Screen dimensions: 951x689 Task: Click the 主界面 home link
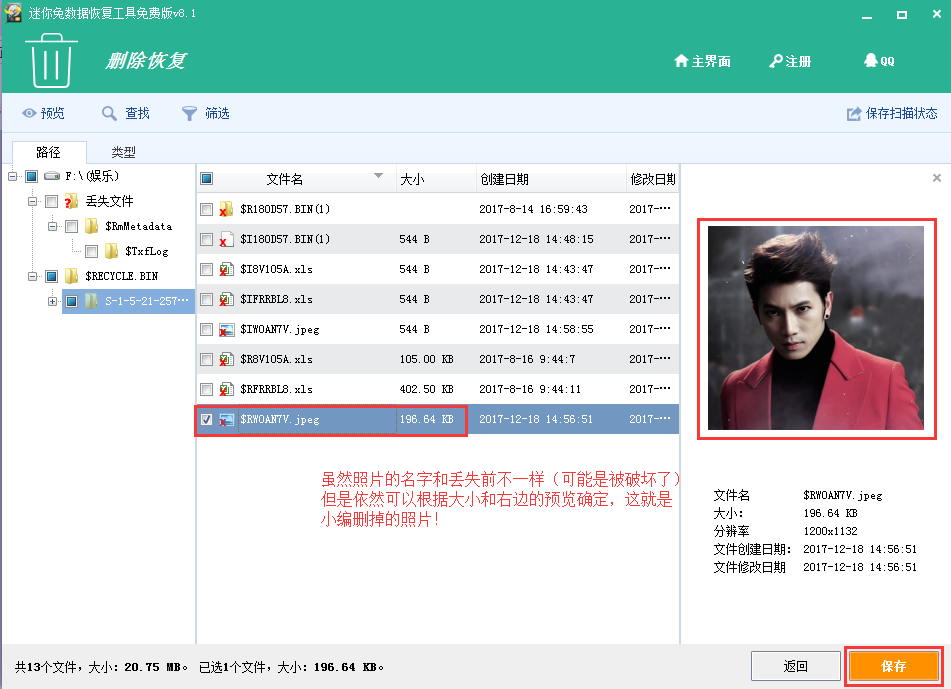(x=702, y=61)
